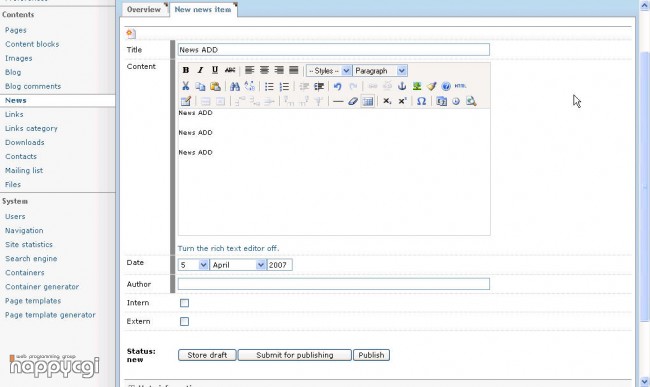Increase indent of paragraph
The image size is (650, 387).
[319, 86]
